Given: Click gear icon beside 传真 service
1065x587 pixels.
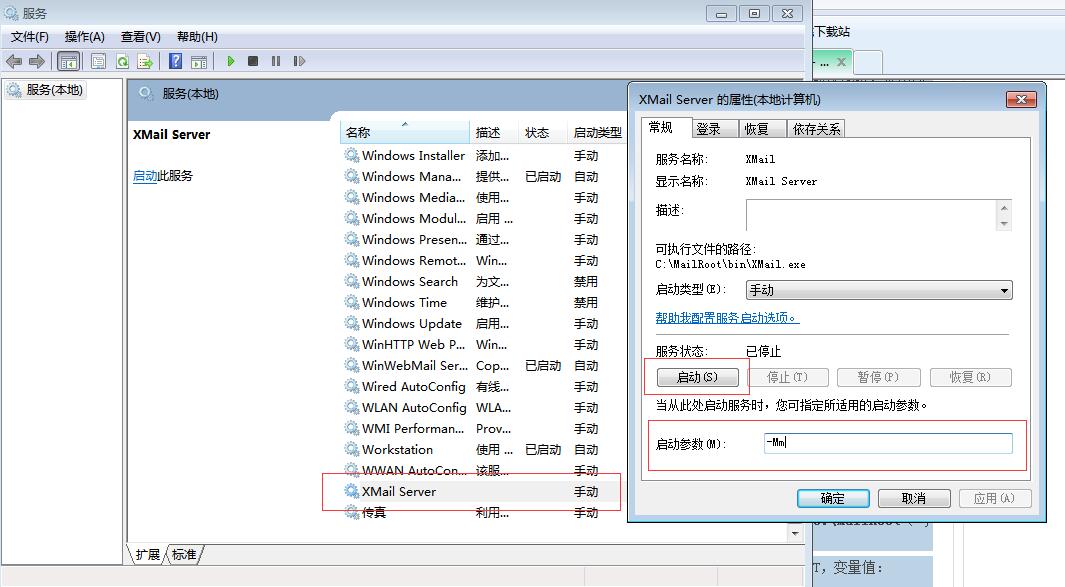Looking at the screenshot, I should pos(352,512).
